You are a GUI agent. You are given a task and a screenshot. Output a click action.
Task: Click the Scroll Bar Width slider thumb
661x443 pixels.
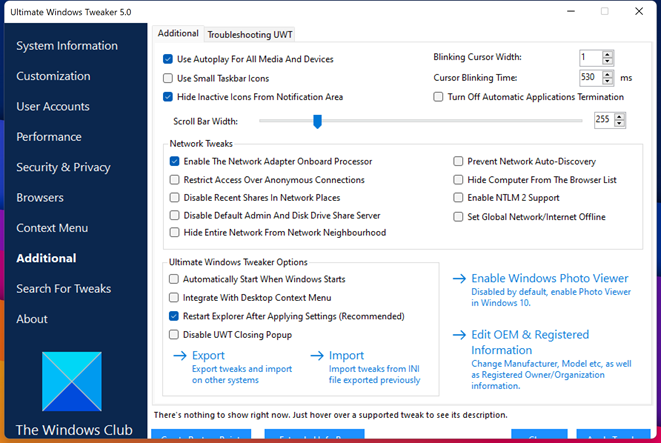(x=317, y=121)
